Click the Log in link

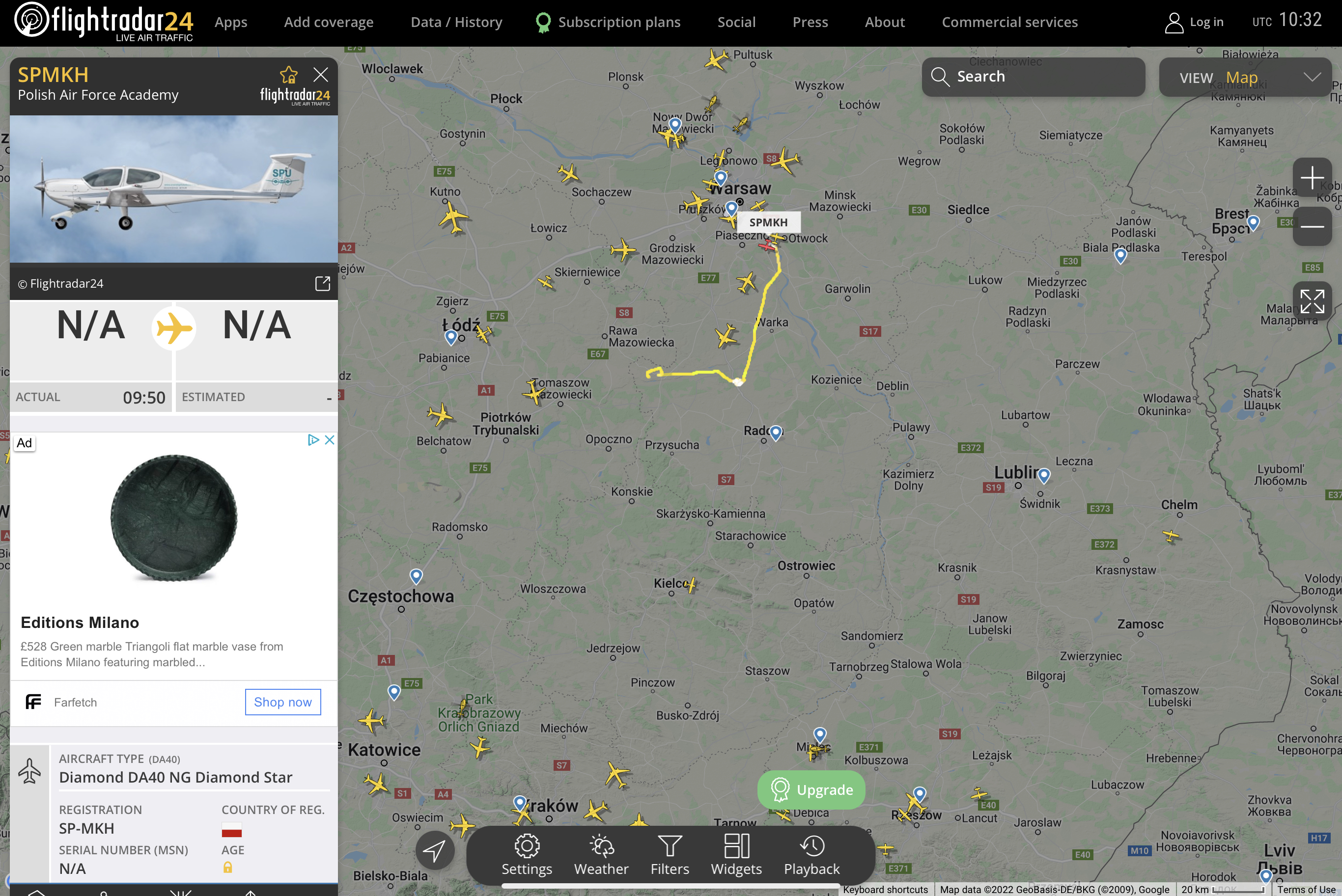pos(1194,22)
